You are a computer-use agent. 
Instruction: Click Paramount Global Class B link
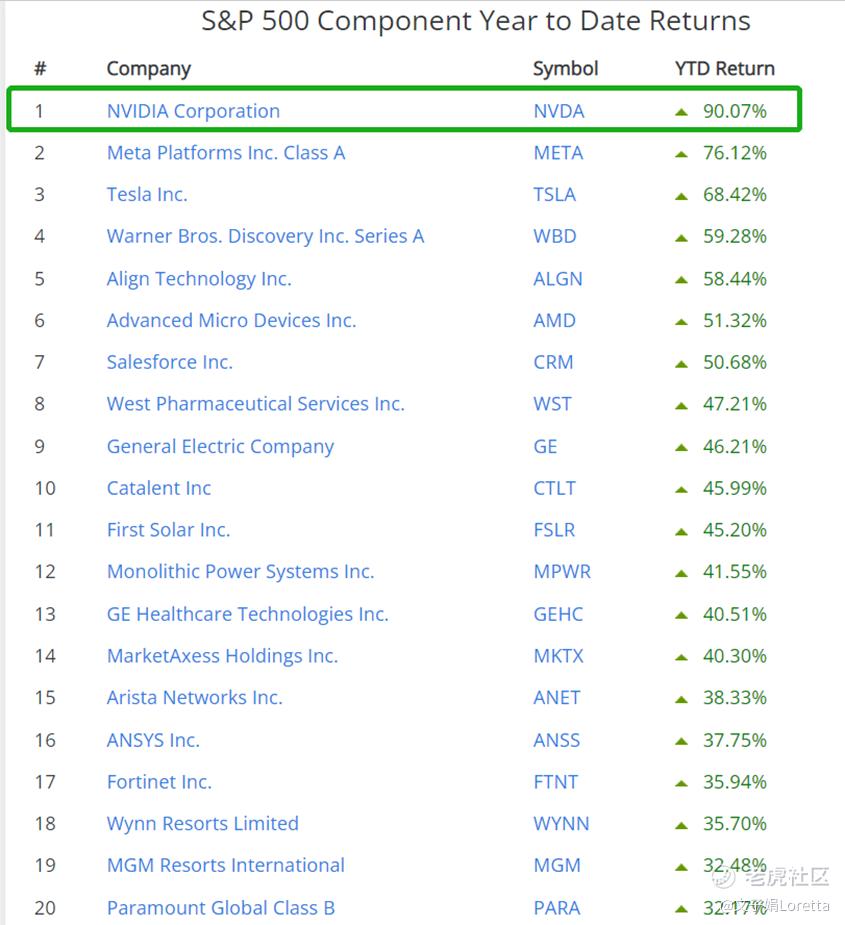point(221,907)
